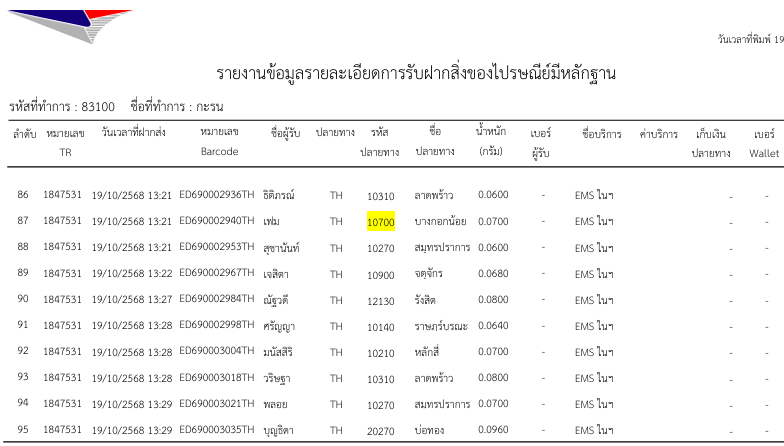The width and height of the screenshot is (784, 446).
Task: Click the ชื่อปลายทาง column header
Action: (435, 142)
